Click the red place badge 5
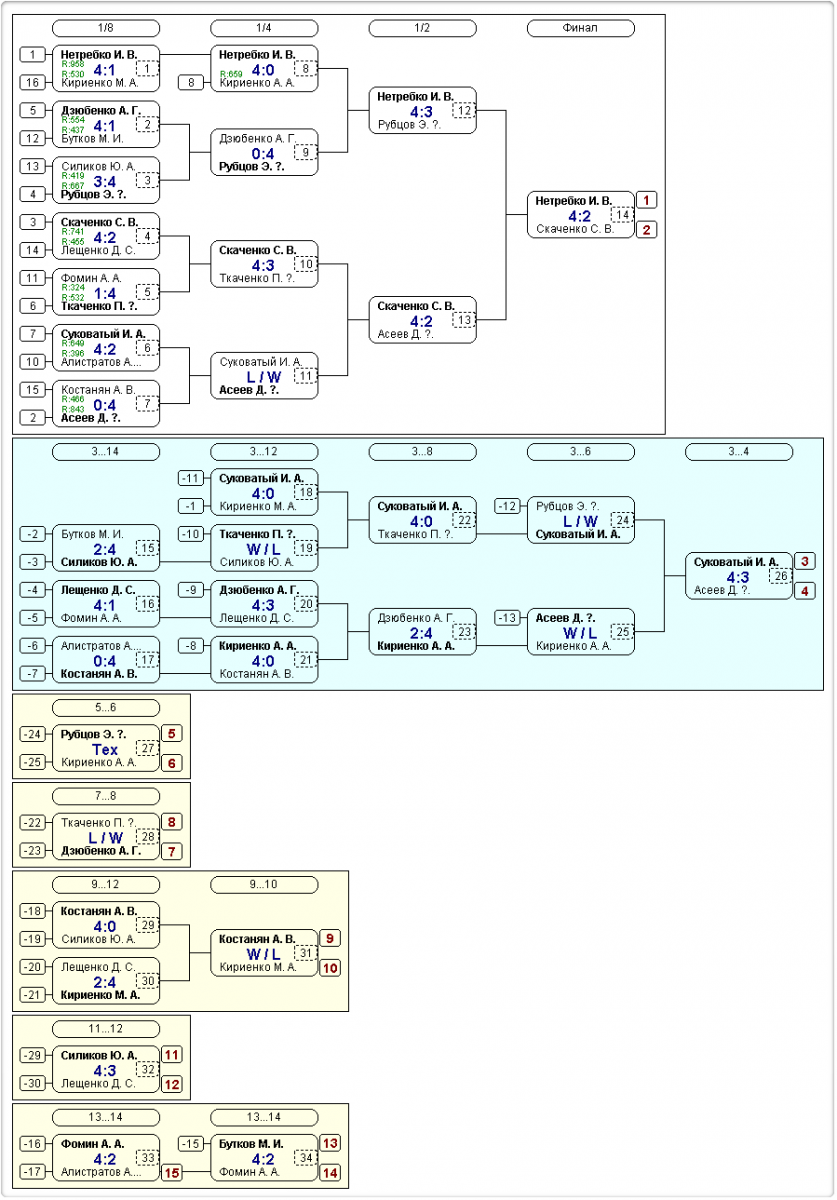This screenshot has width=837, height=1200. [172, 734]
